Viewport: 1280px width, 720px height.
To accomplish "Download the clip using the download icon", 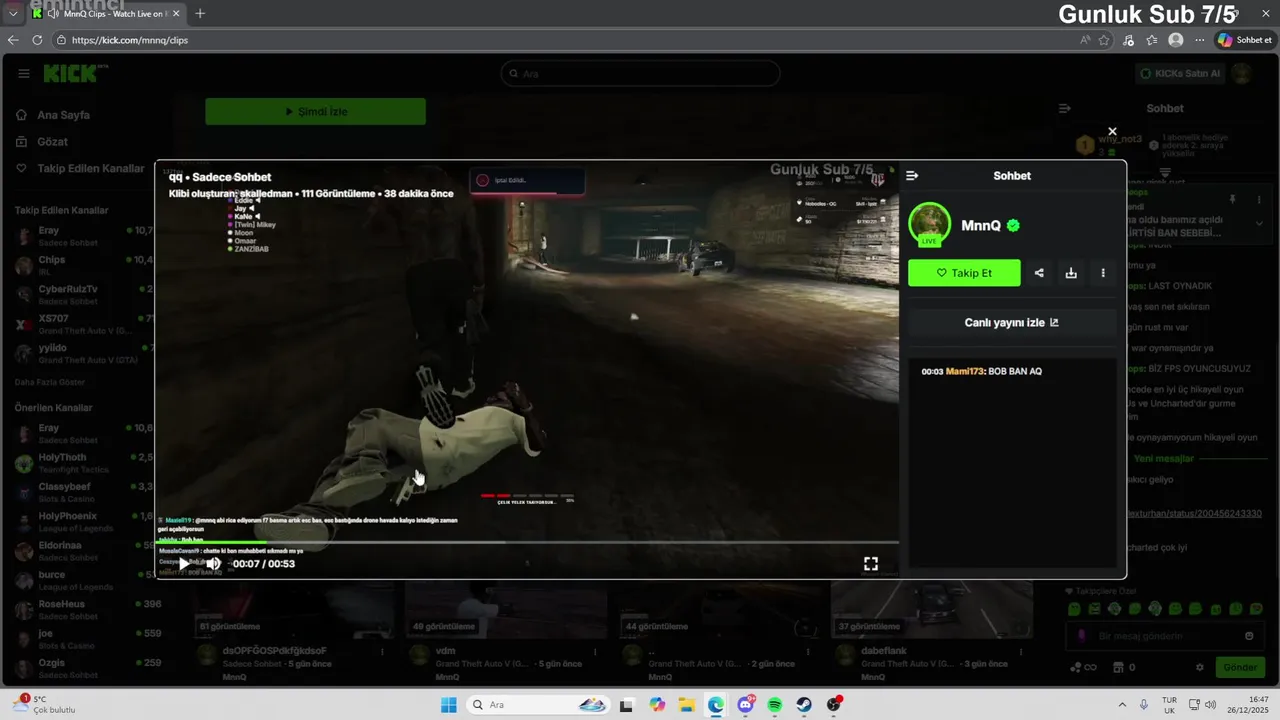I will (x=1071, y=273).
